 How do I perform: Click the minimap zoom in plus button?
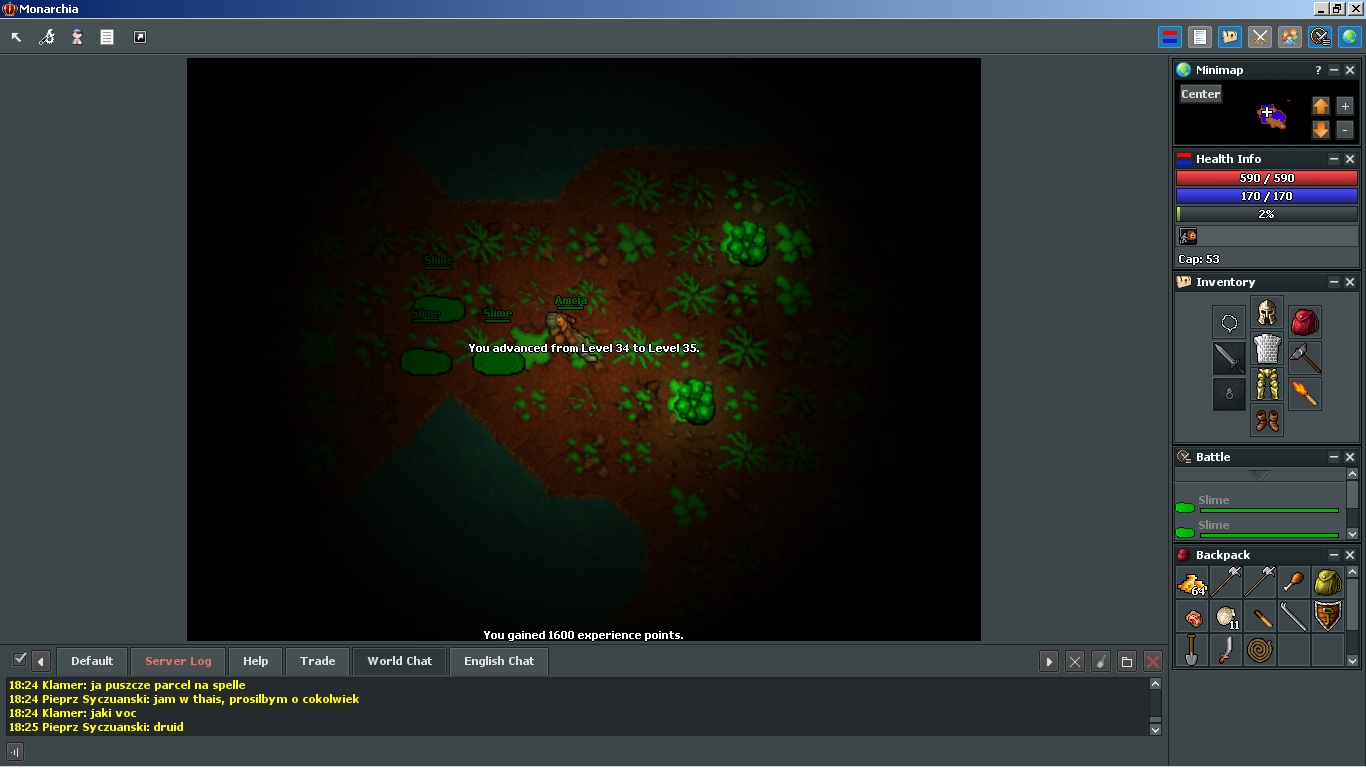pyautogui.click(x=1344, y=106)
